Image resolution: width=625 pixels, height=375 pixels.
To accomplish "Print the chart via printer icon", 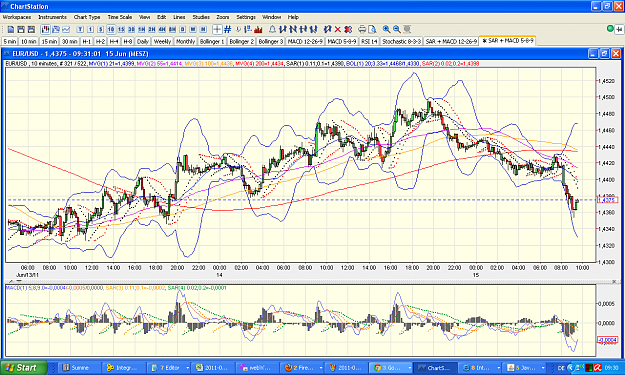I will click(362, 29).
